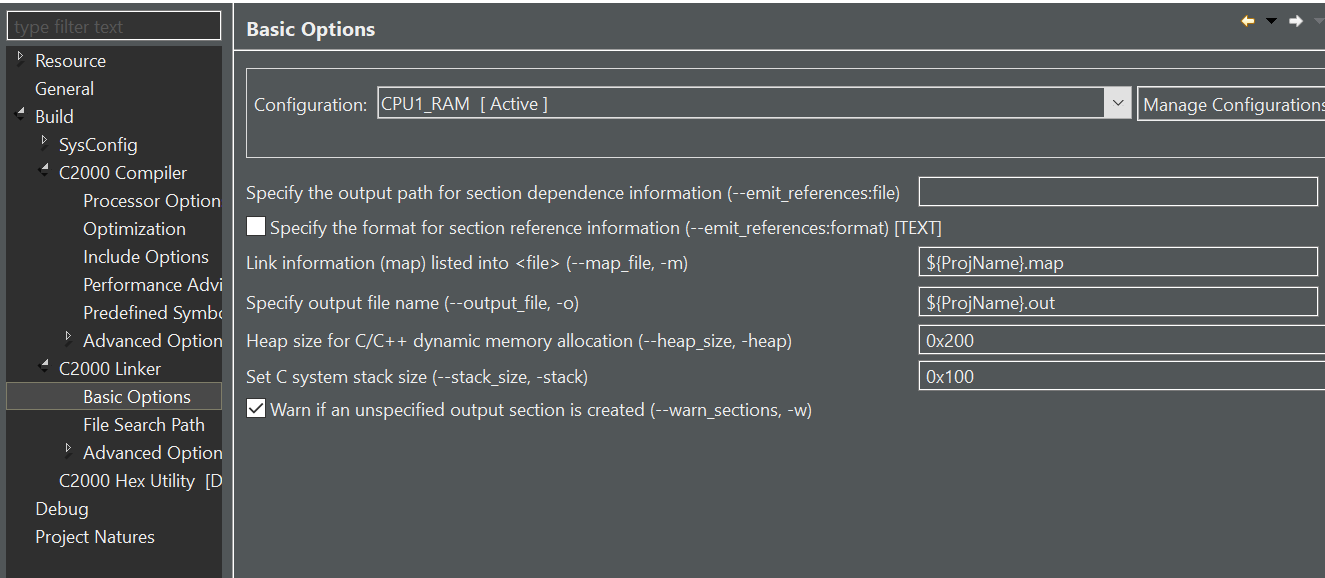Open the Configuration combo box
This screenshot has width=1325, height=578.
(x=1117, y=101)
